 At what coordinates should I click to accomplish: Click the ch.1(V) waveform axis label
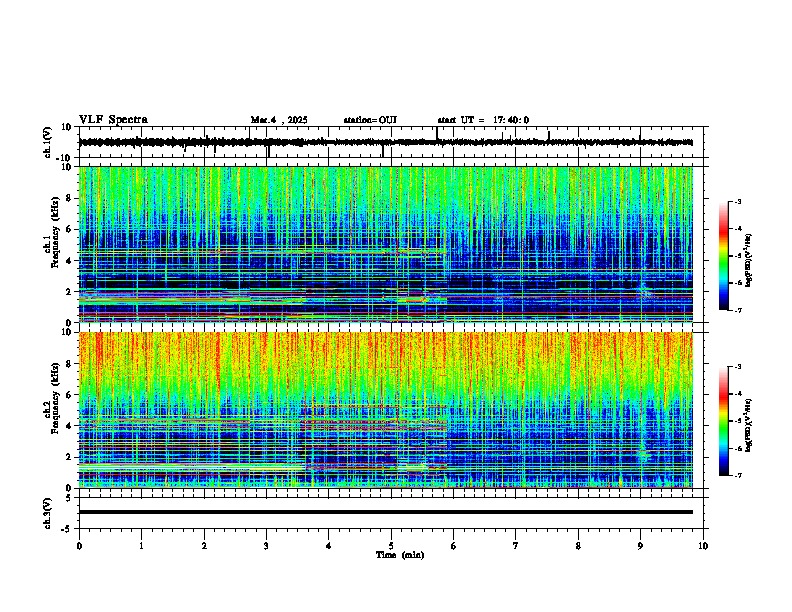click(48, 142)
